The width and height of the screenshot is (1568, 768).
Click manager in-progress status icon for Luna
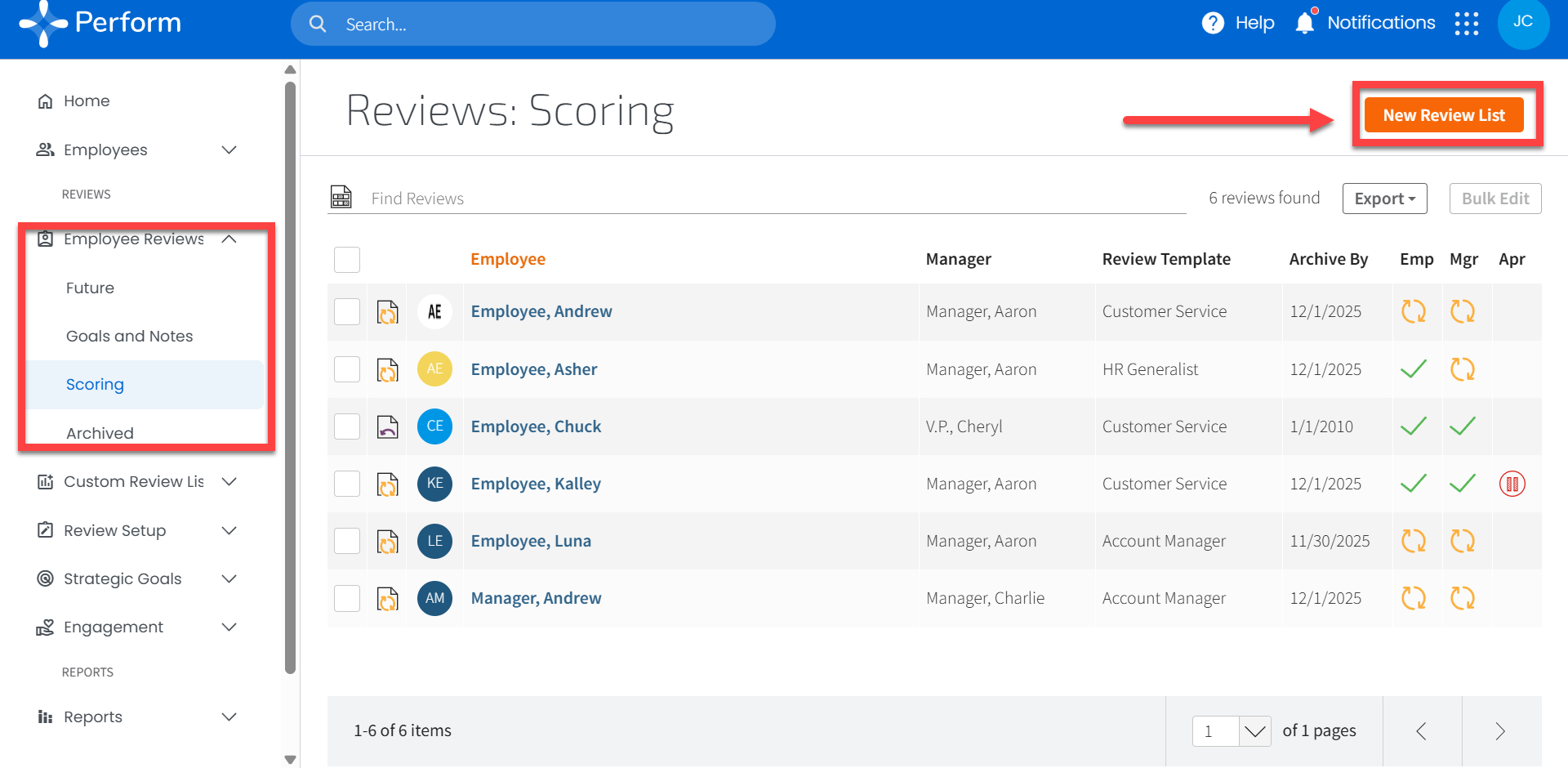point(1462,541)
